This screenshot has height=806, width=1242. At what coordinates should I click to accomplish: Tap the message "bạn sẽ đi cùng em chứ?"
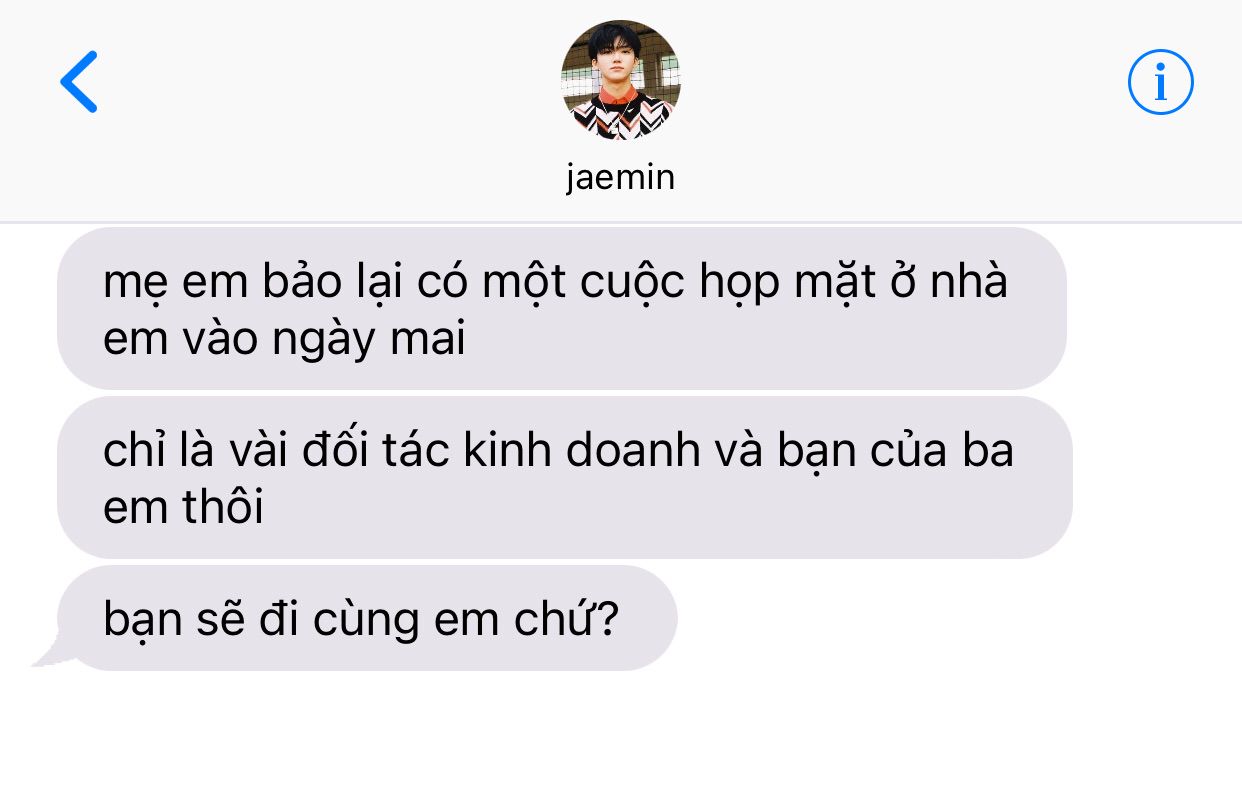(367, 618)
